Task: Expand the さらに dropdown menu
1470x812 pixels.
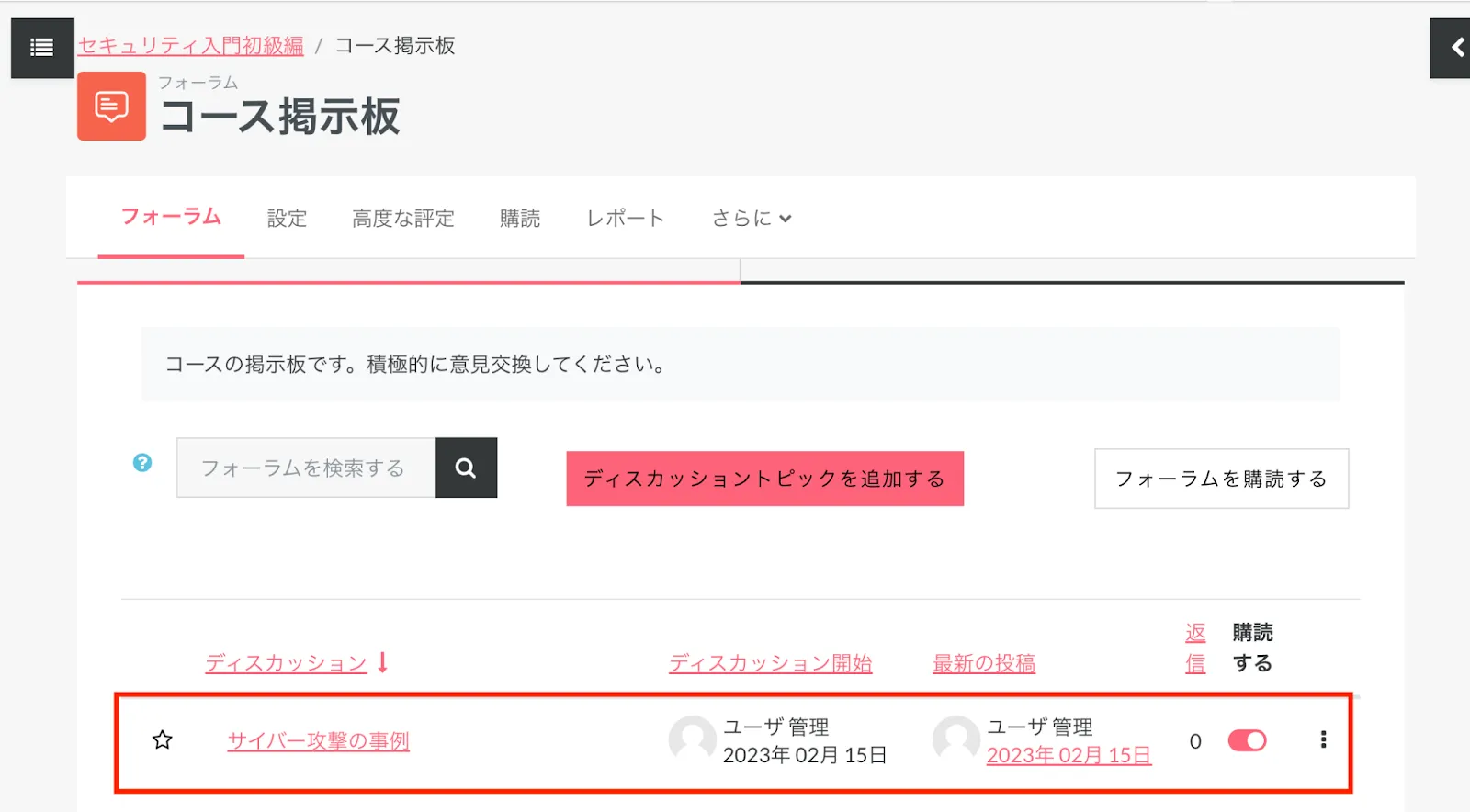Action: pyautogui.click(x=751, y=219)
